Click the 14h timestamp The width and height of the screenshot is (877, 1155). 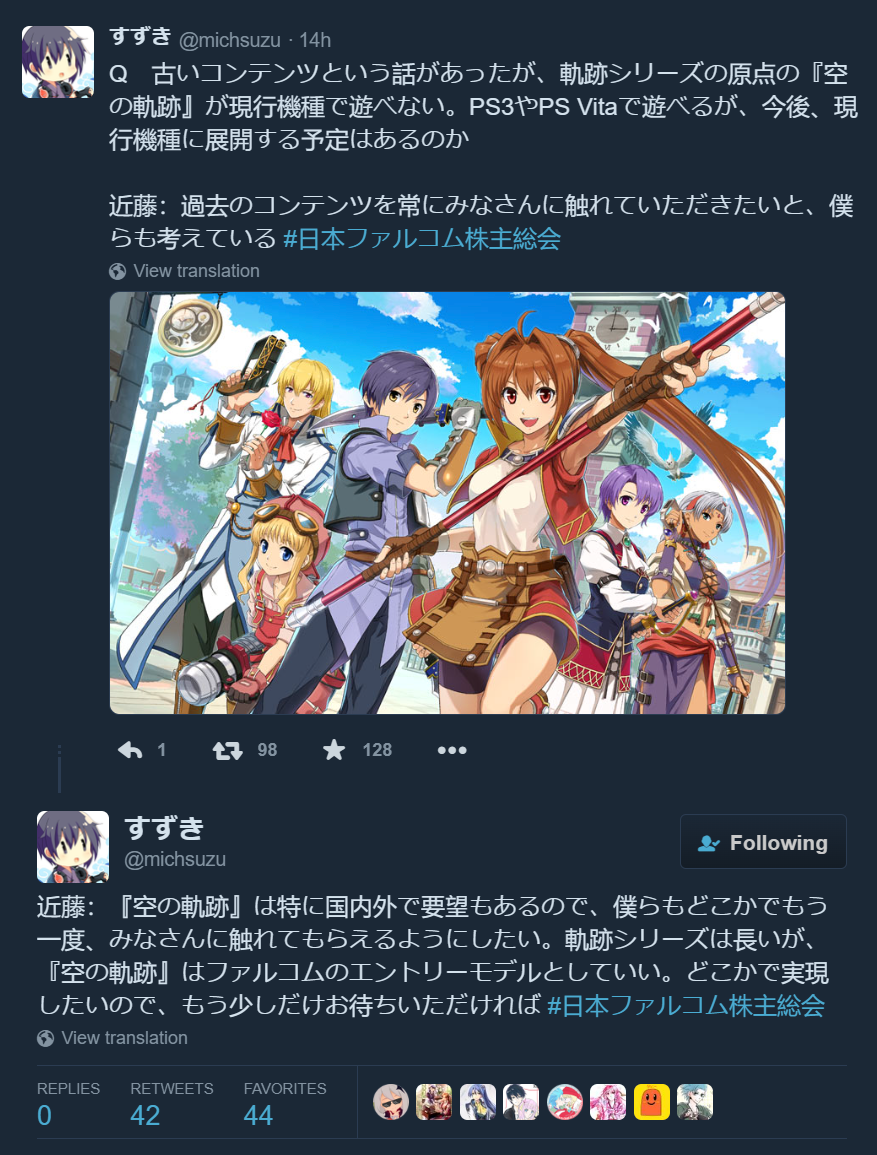tap(315, 40)
